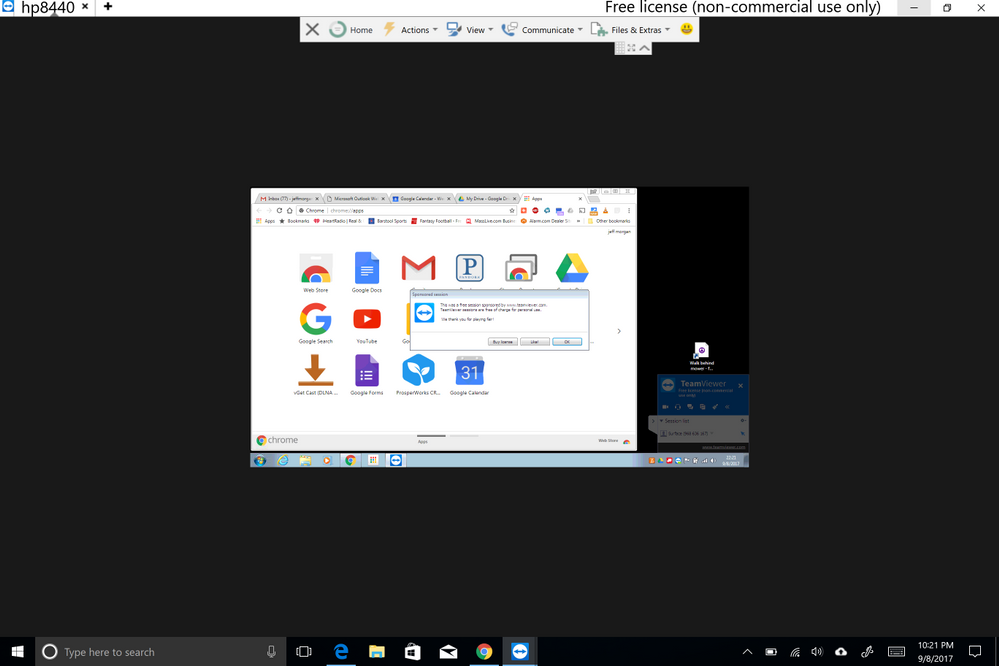Open Task View on local taskbar
Image resolution: width=999 pixels, height=666 pixels.
[304, 651]
